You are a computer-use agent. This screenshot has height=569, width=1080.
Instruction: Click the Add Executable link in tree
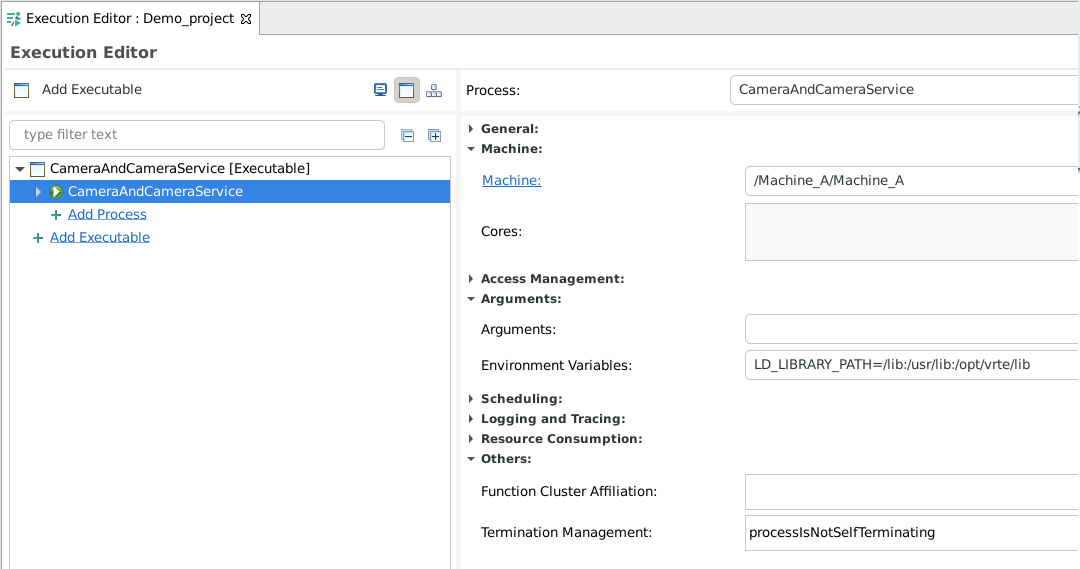(x=100, y=237)
